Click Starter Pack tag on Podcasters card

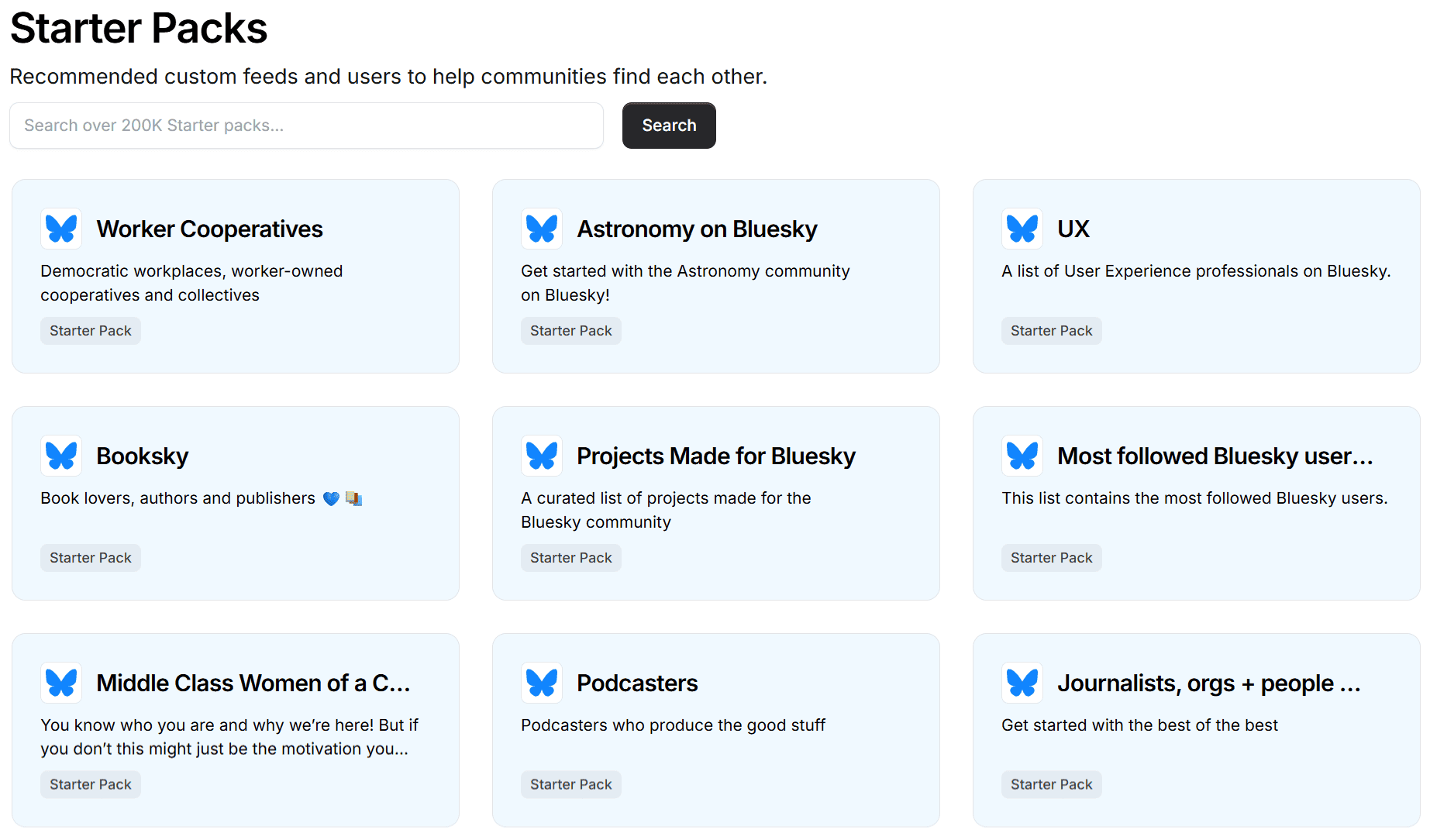(571, 785)
